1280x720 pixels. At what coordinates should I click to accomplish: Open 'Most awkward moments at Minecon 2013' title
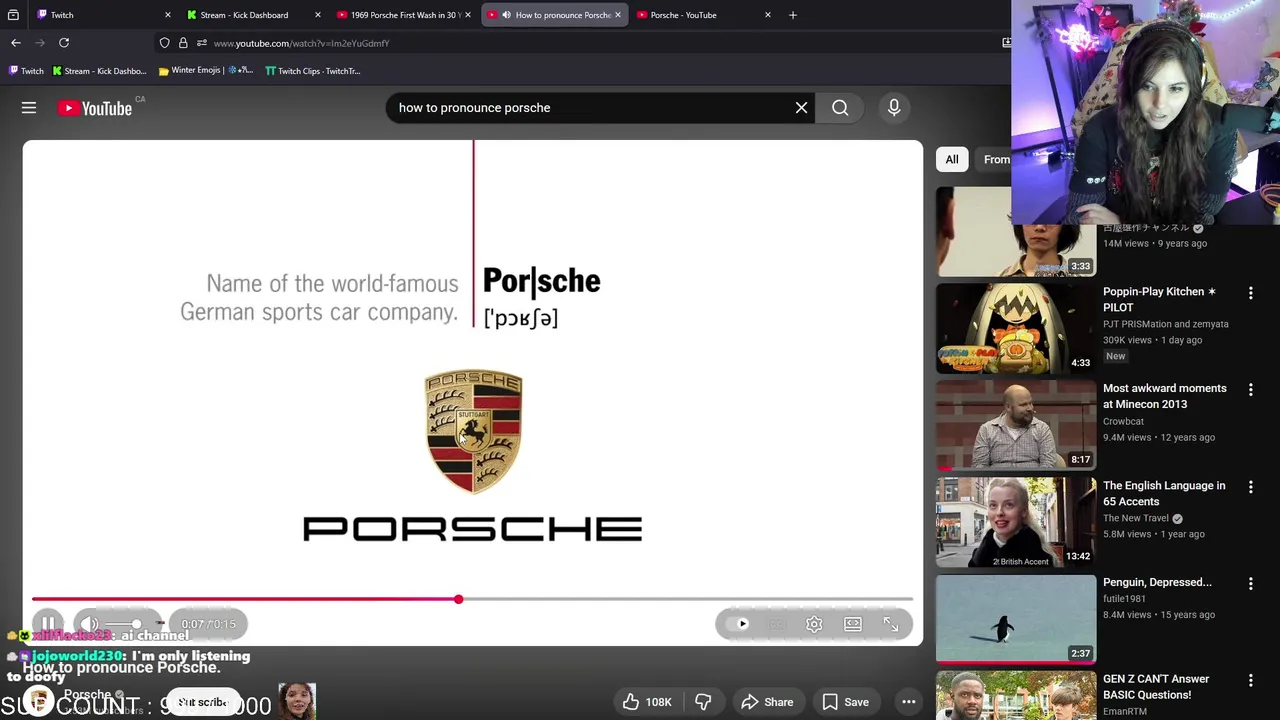click(x=1165, y=396)
